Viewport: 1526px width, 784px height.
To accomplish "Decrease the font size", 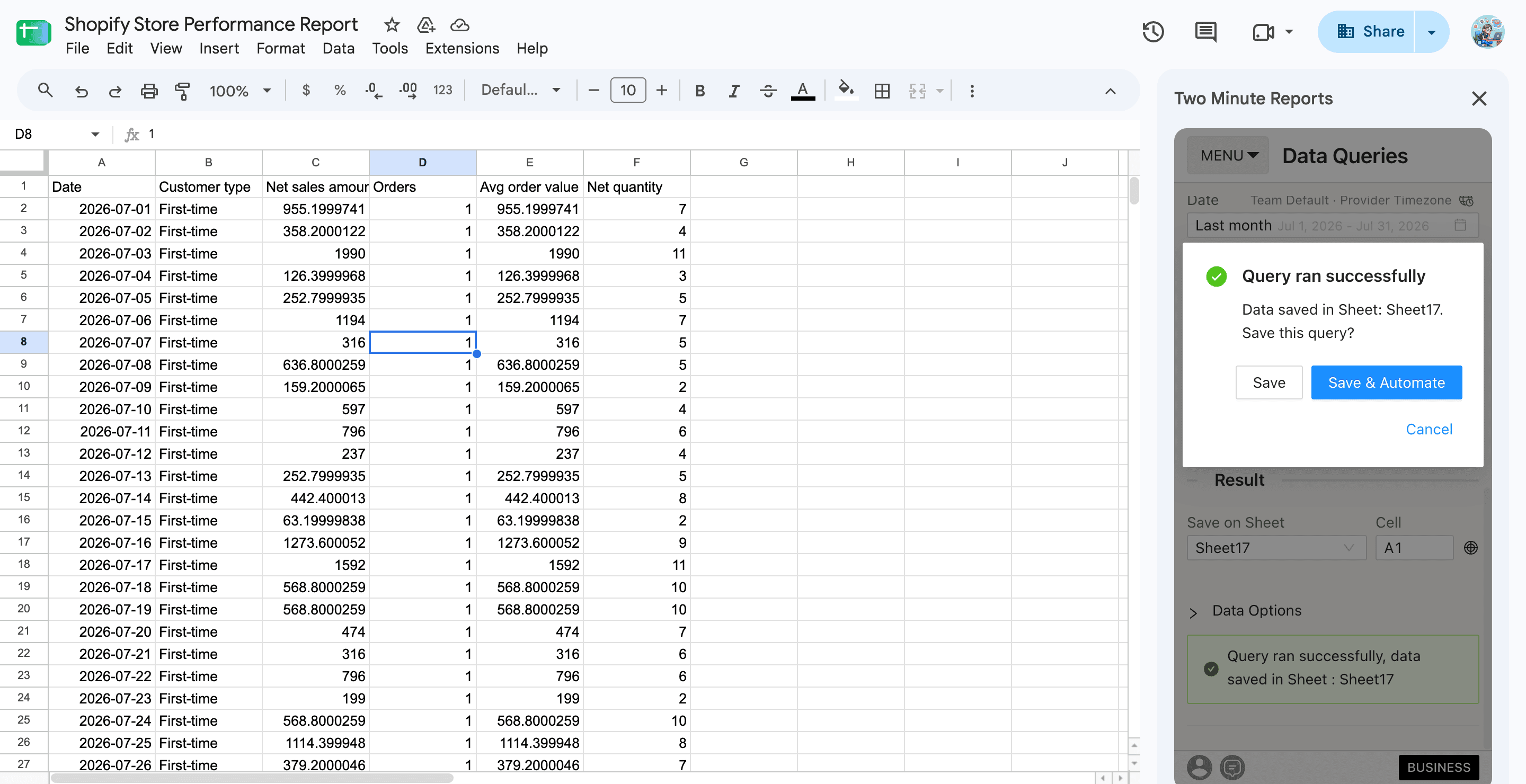I will [x=593, y=91].
